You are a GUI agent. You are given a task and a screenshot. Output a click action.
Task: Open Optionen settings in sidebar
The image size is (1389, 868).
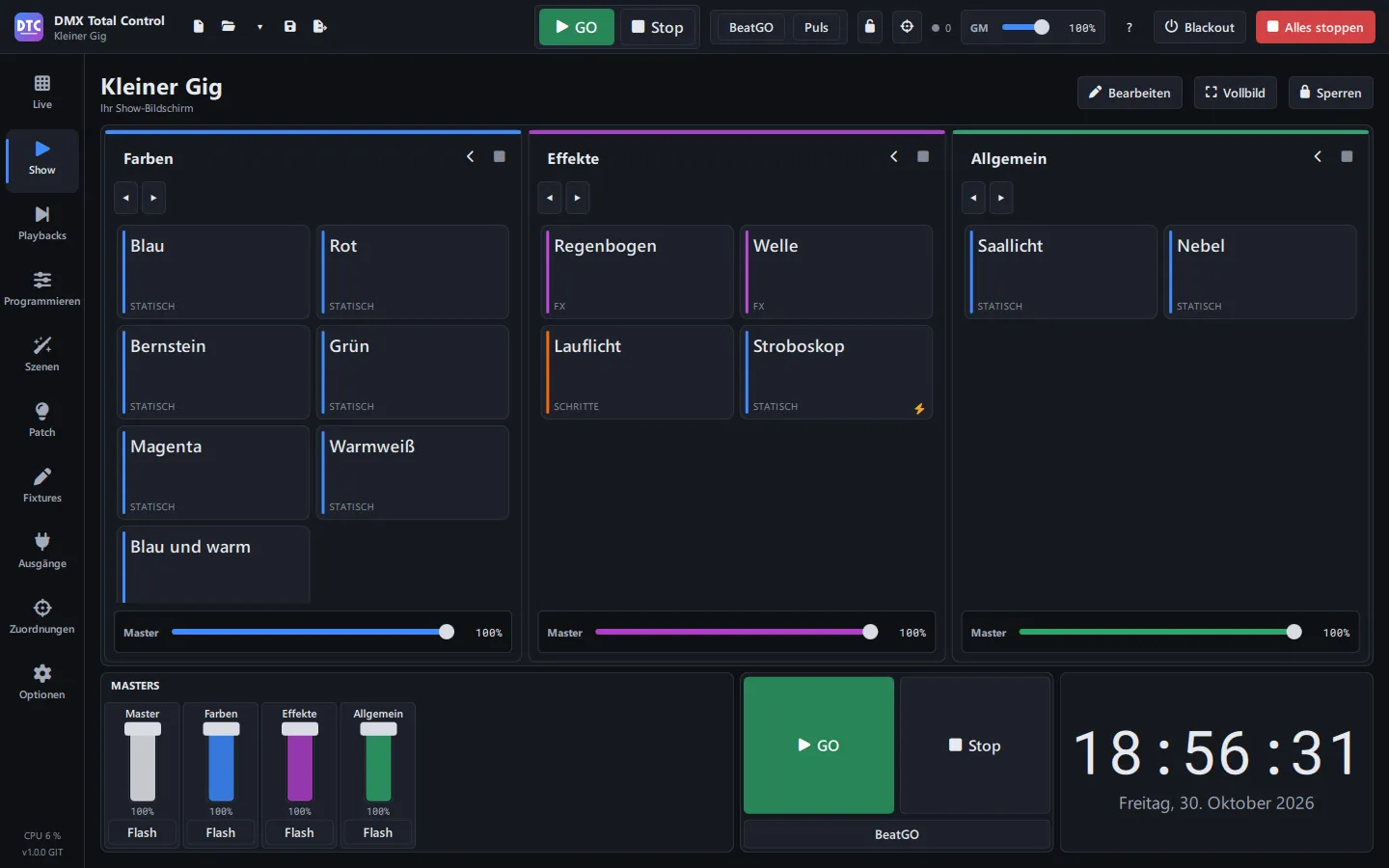tap(42, 683)
